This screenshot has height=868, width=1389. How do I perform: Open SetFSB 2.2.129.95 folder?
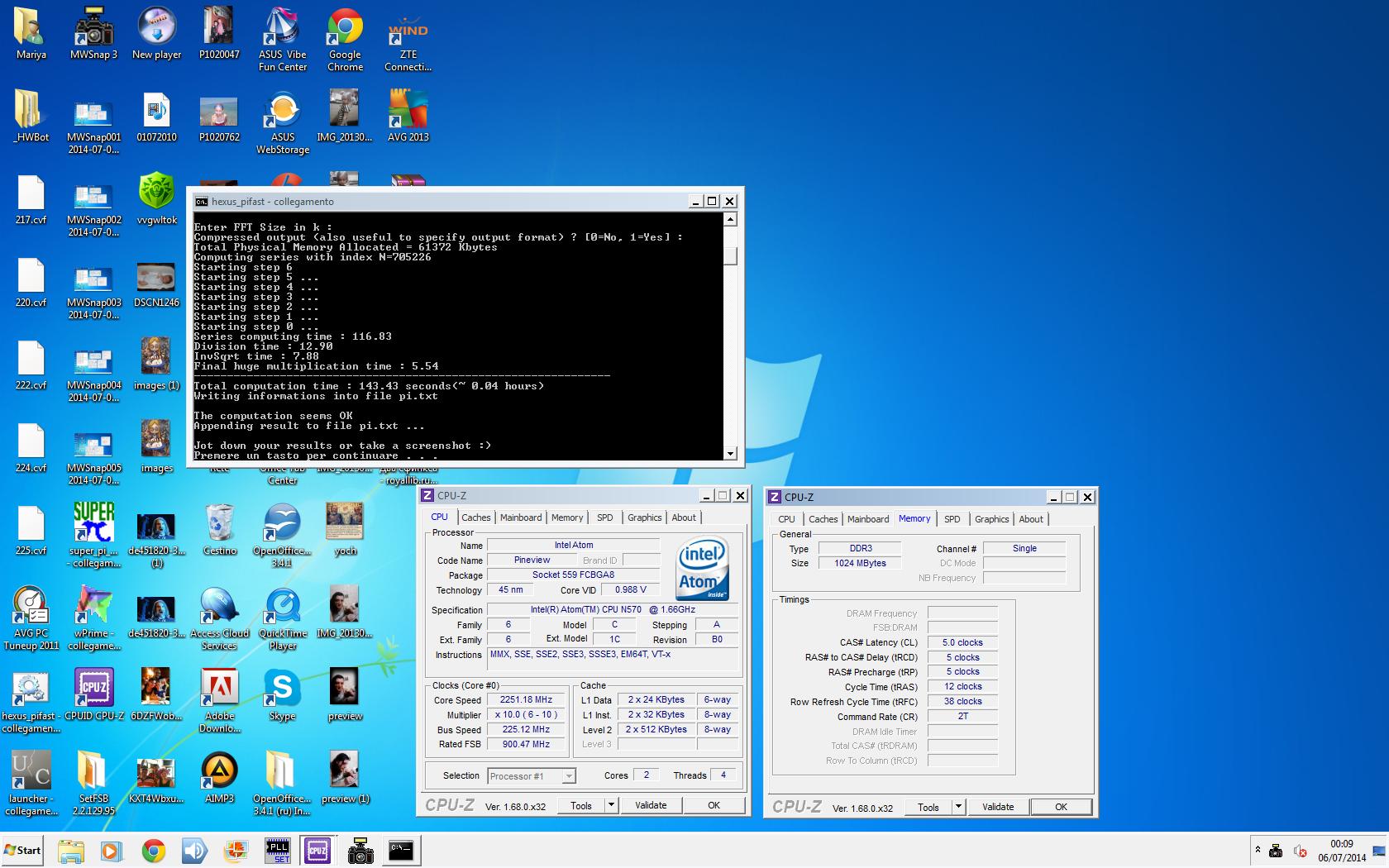pyautogui.click(x=93, y=783)
